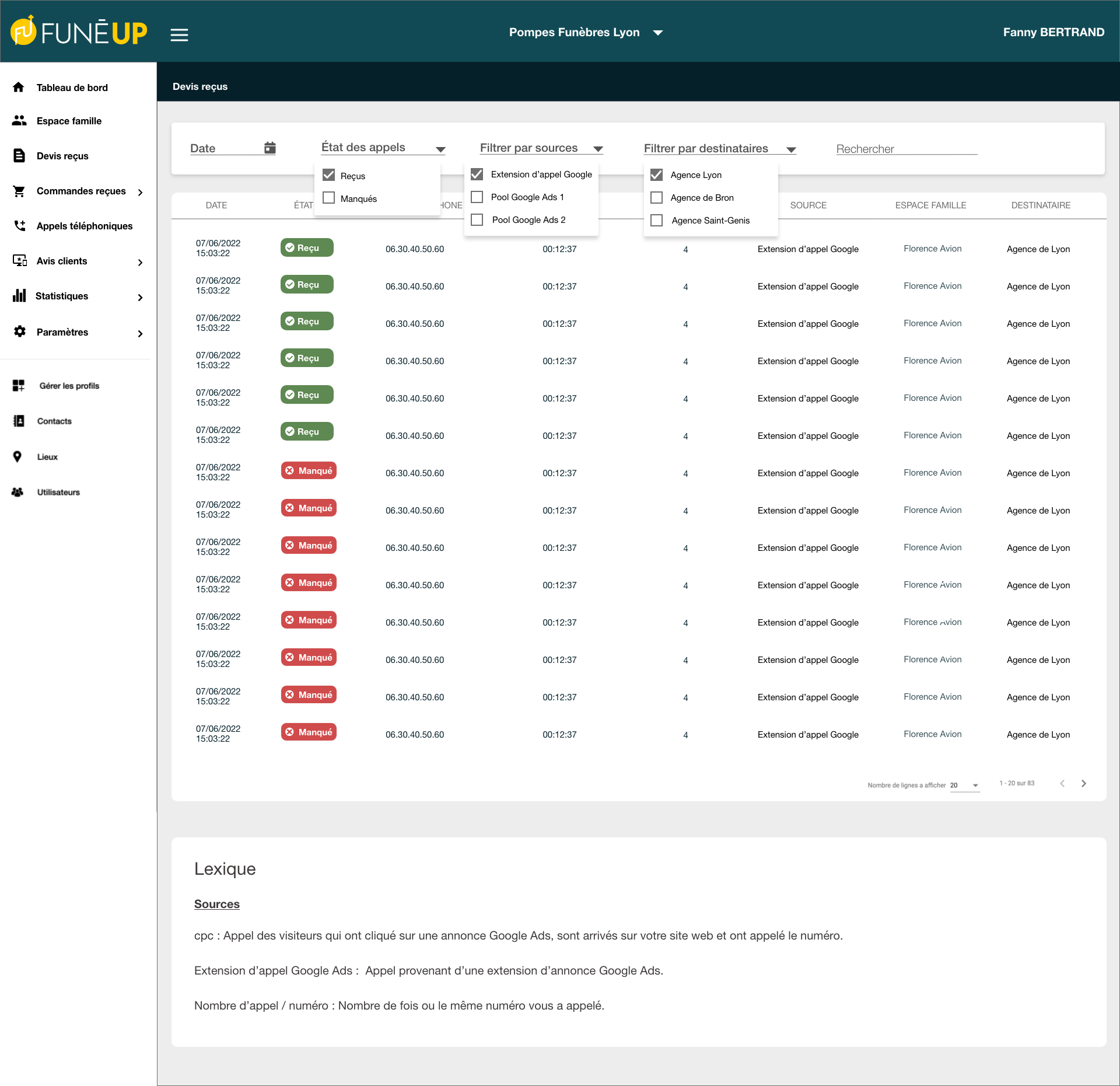
Task: Click the FunéUp logo
Action: tap(79, 32)
